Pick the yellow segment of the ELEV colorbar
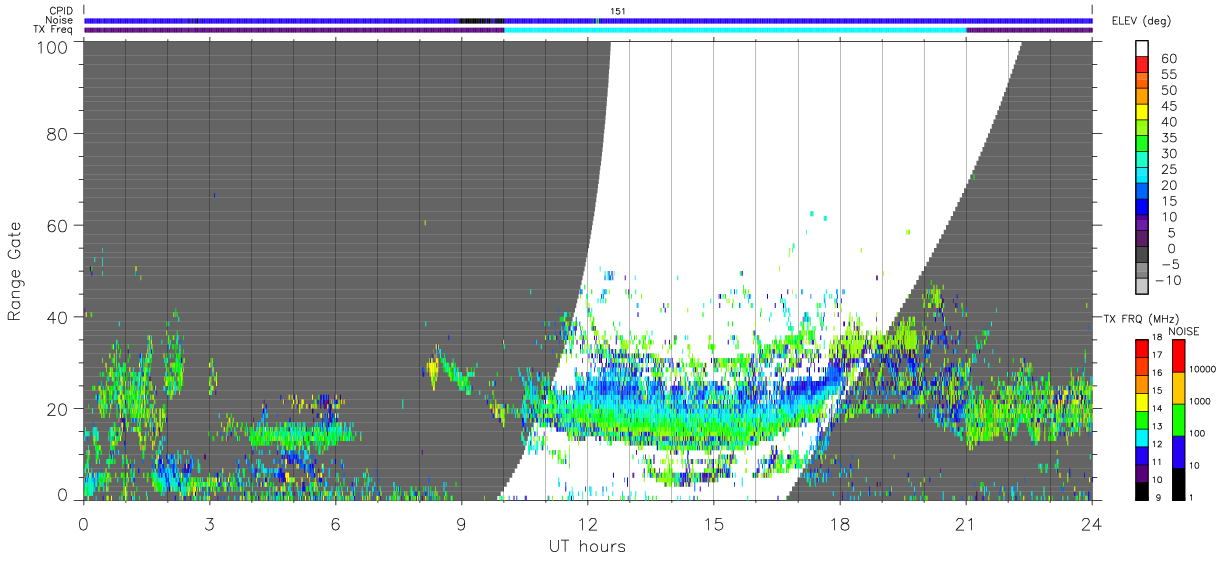Viewport: 1228px width, 567px height. point(1142,113)
